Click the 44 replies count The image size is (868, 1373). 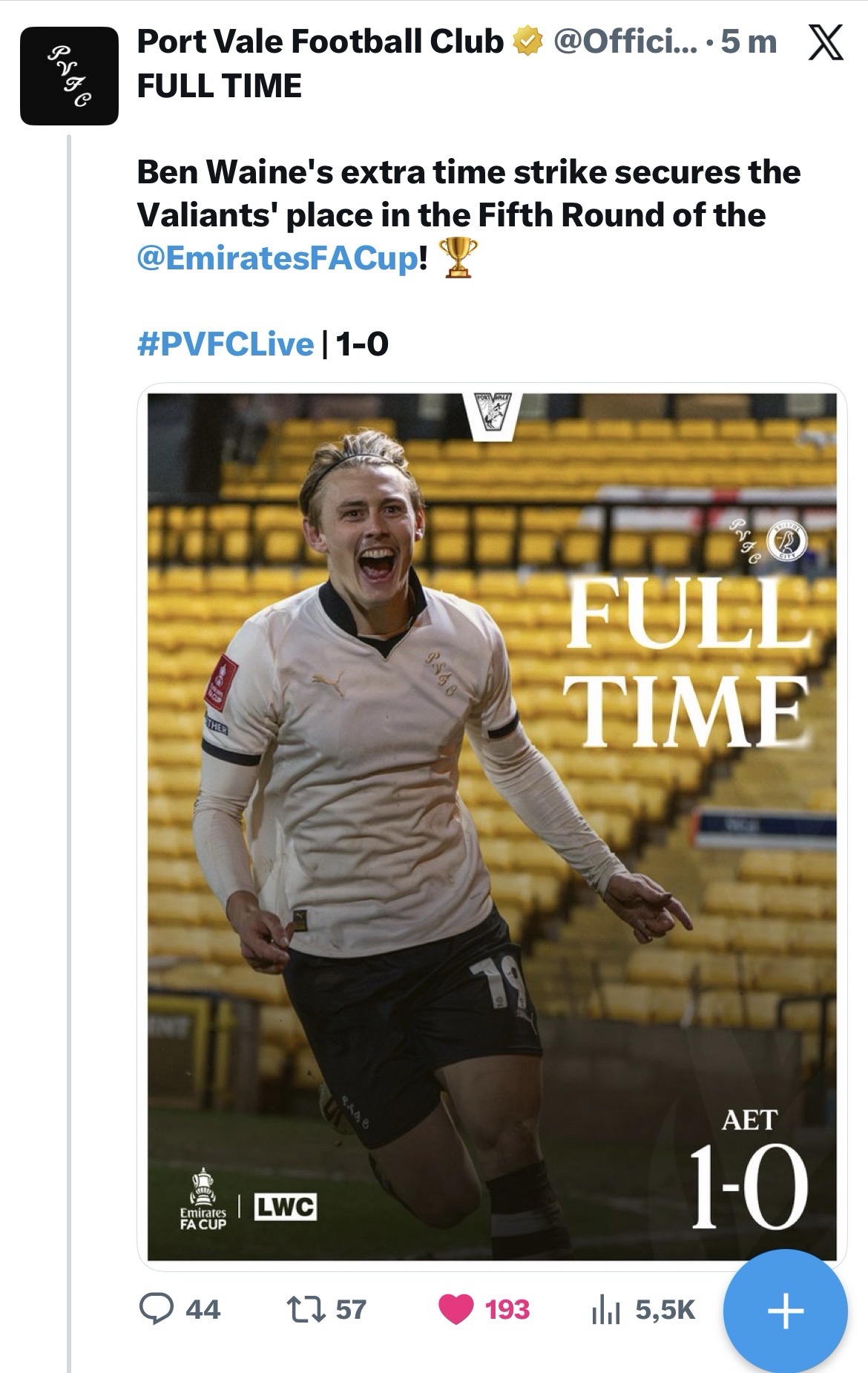pos(203,1309)
